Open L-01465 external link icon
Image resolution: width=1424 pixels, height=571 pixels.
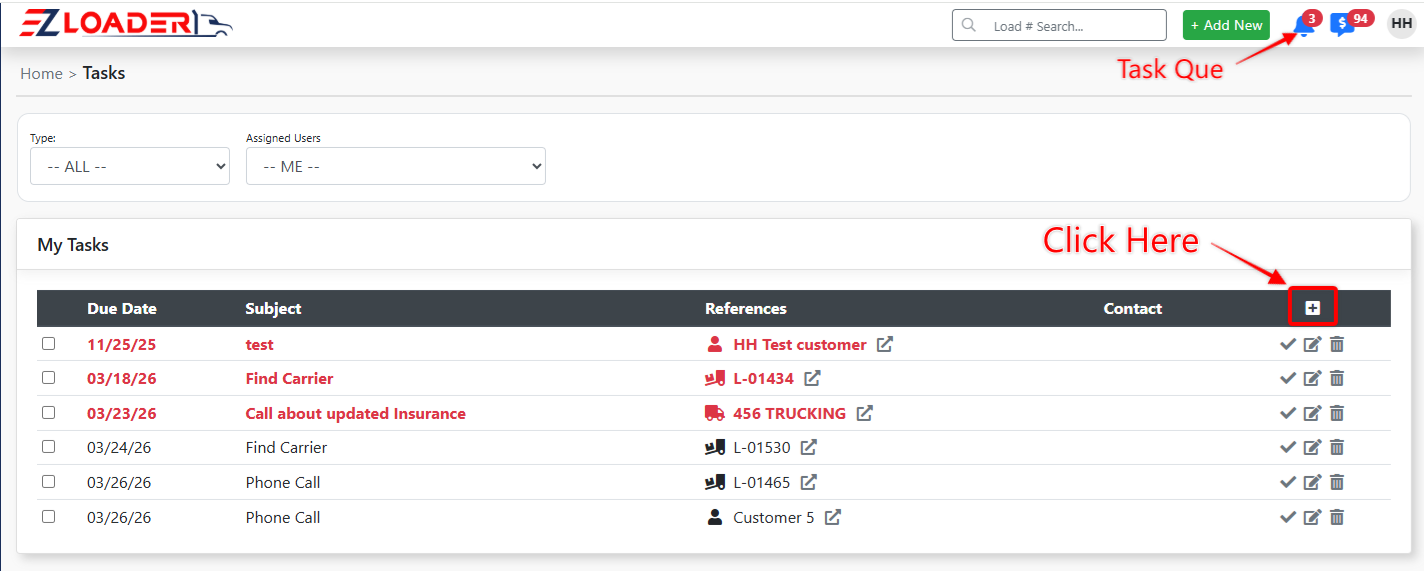(809, 482)
